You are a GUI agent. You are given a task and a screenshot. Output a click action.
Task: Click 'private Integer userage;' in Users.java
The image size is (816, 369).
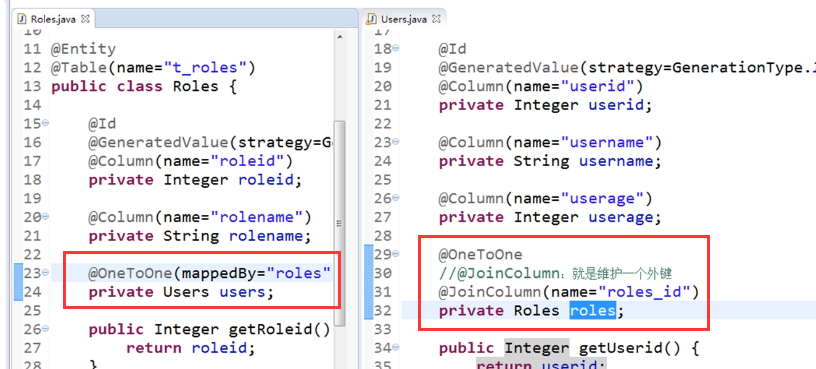(551, 217)
